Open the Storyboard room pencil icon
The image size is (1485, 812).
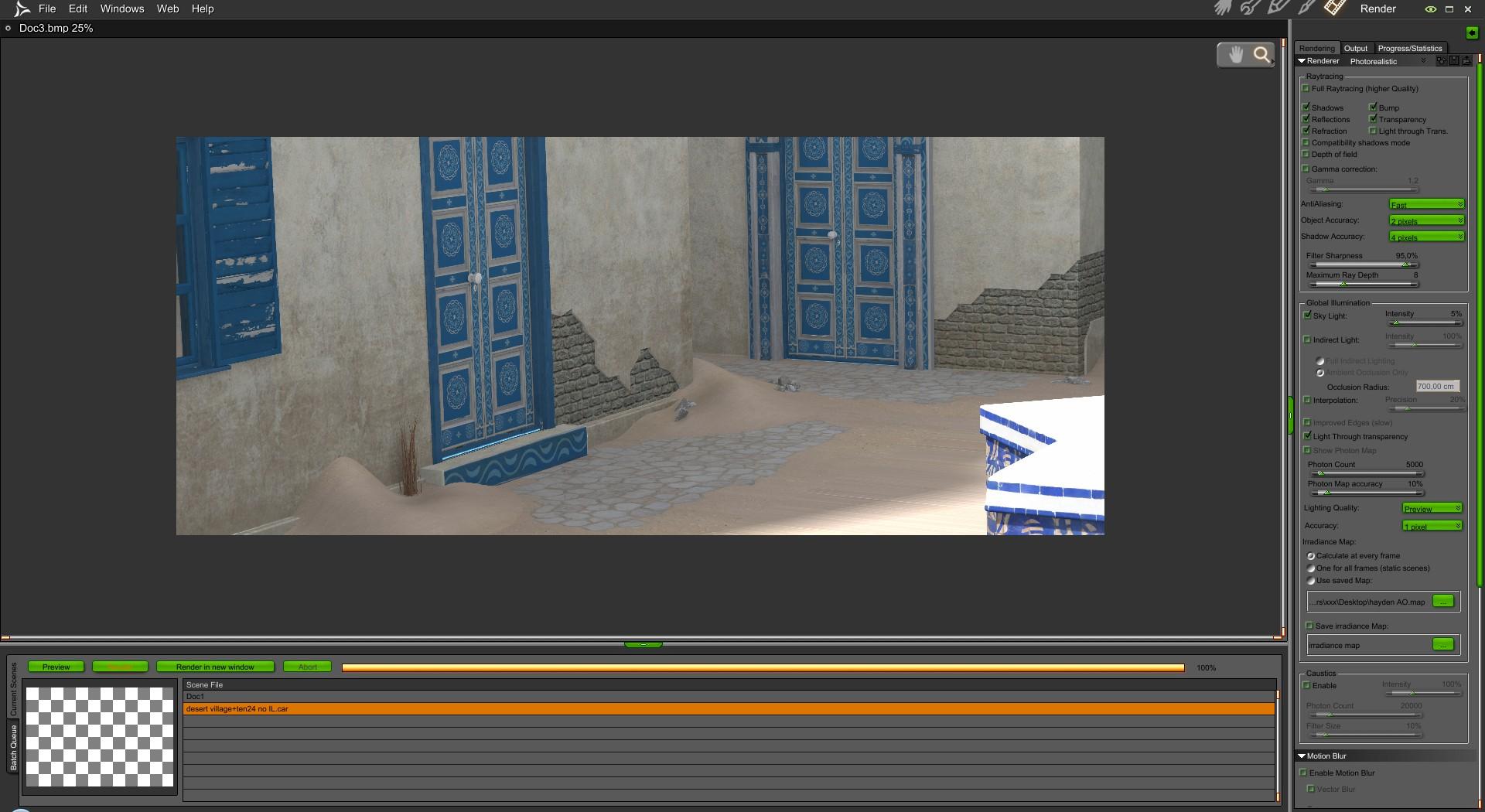coord(1278,8)
